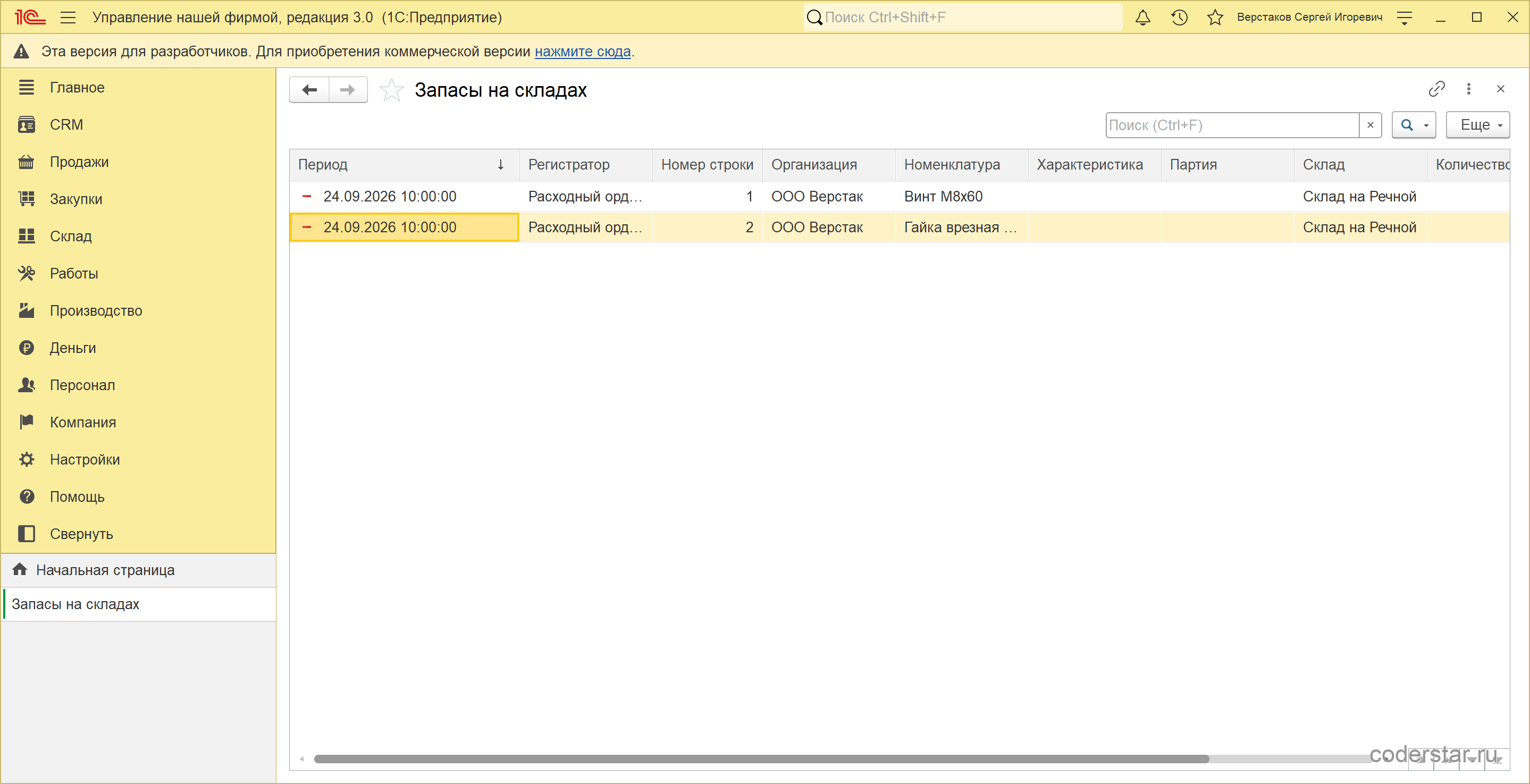Click the Регистратор column header
This screenshot has width=1530, height=784.
tap(586, 165)
